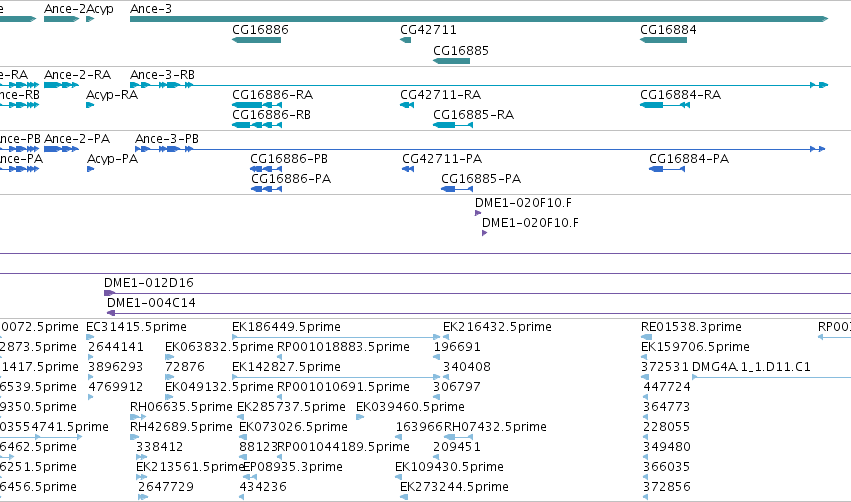The image size is (851, 502).
Task: Click the 338412 feature label
Action: pyautogui.click(x=159, y=447)
